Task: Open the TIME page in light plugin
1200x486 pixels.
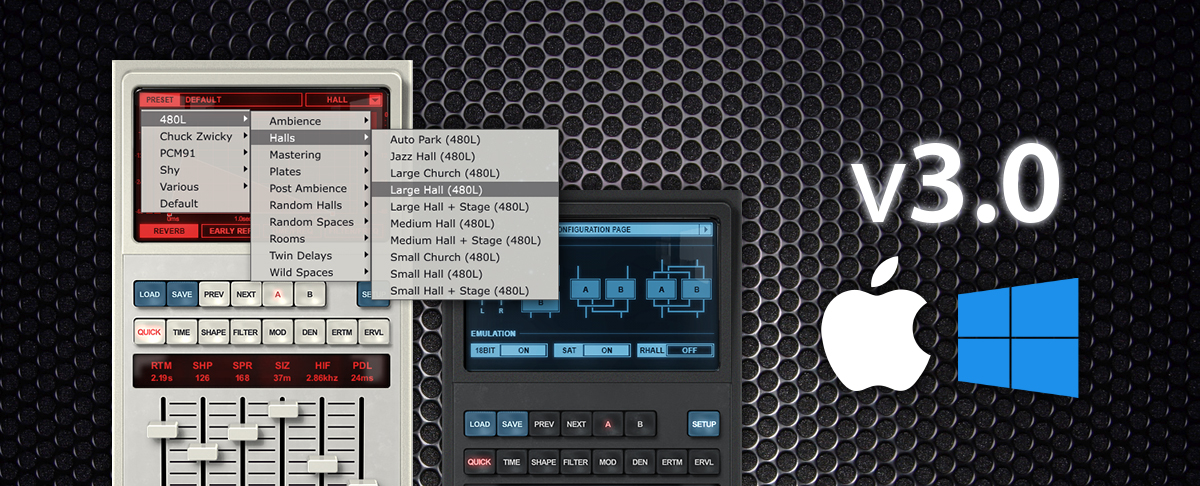Action: [x=181, y=332]
